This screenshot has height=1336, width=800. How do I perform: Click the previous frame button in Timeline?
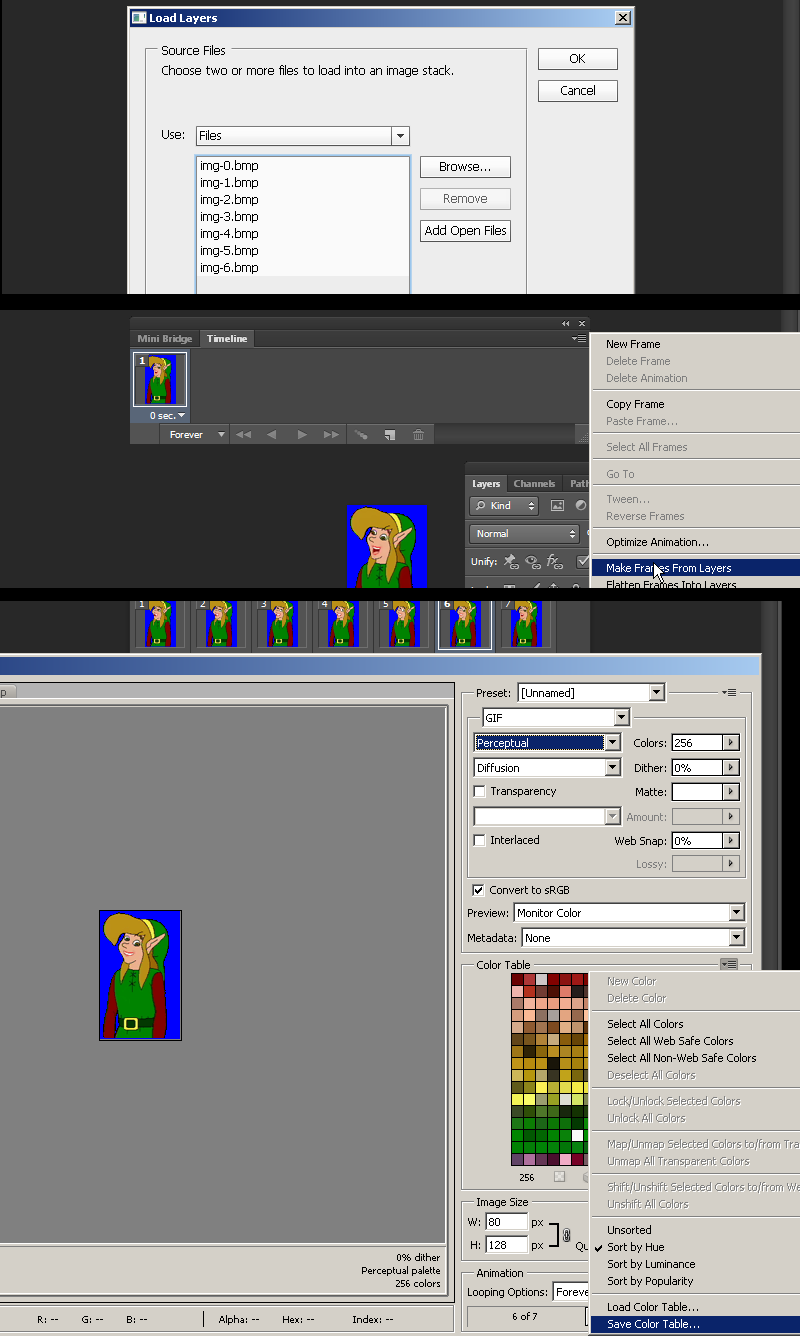(271, 435)
